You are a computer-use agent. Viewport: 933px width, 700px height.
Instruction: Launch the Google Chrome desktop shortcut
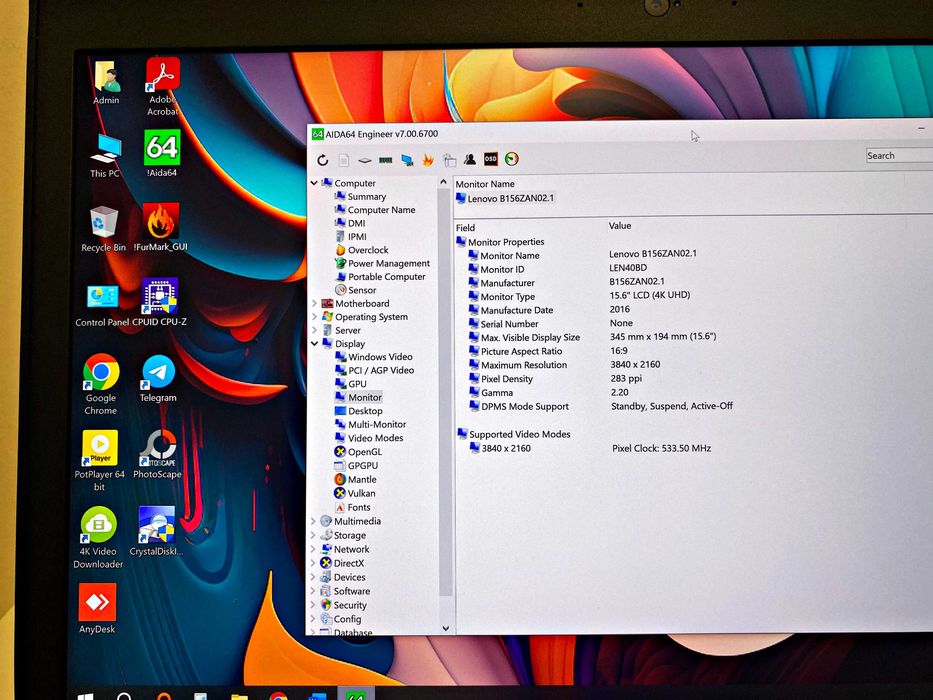[x=101, y=385]
